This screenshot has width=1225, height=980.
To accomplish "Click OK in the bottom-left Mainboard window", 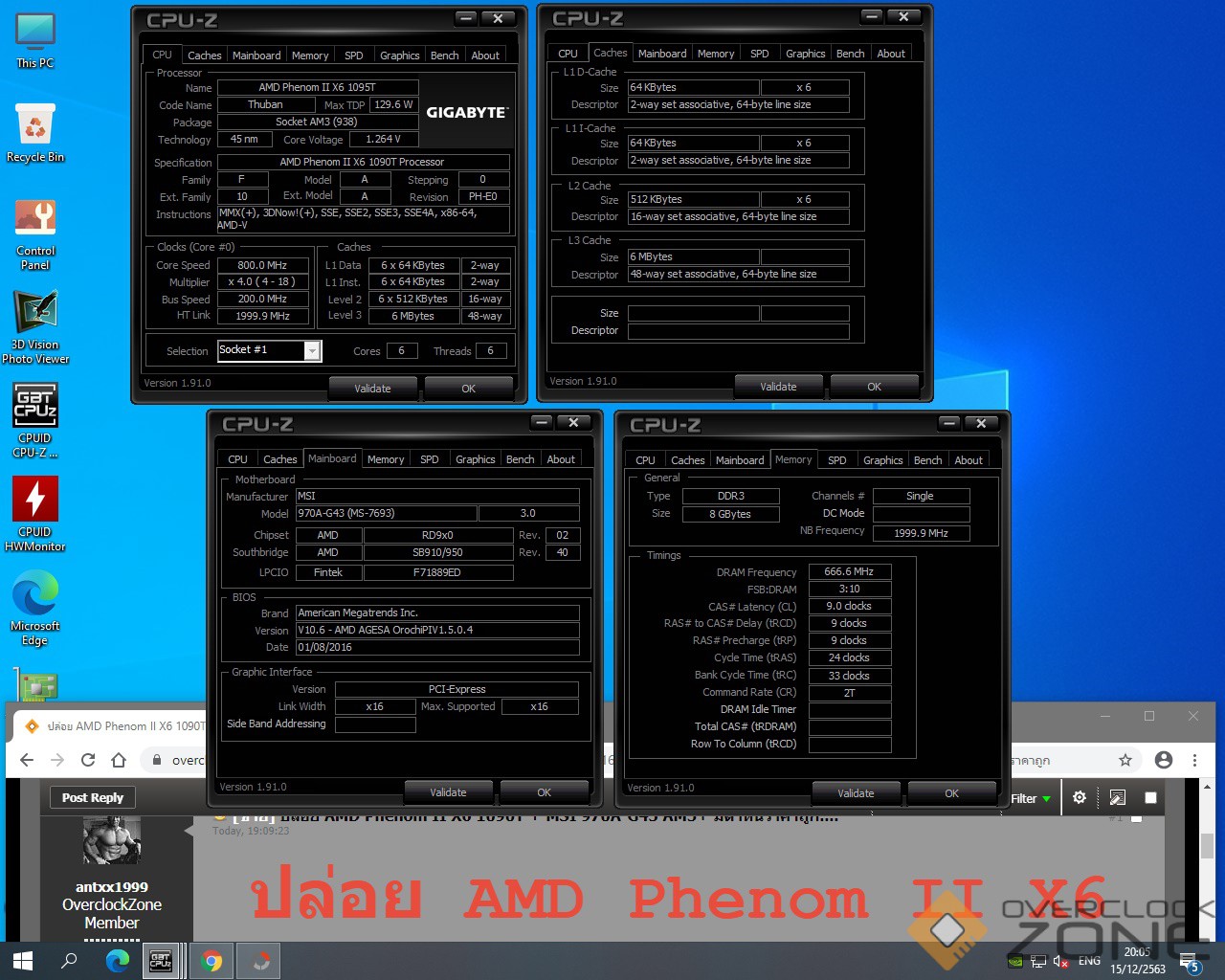I will pos(545,792).
